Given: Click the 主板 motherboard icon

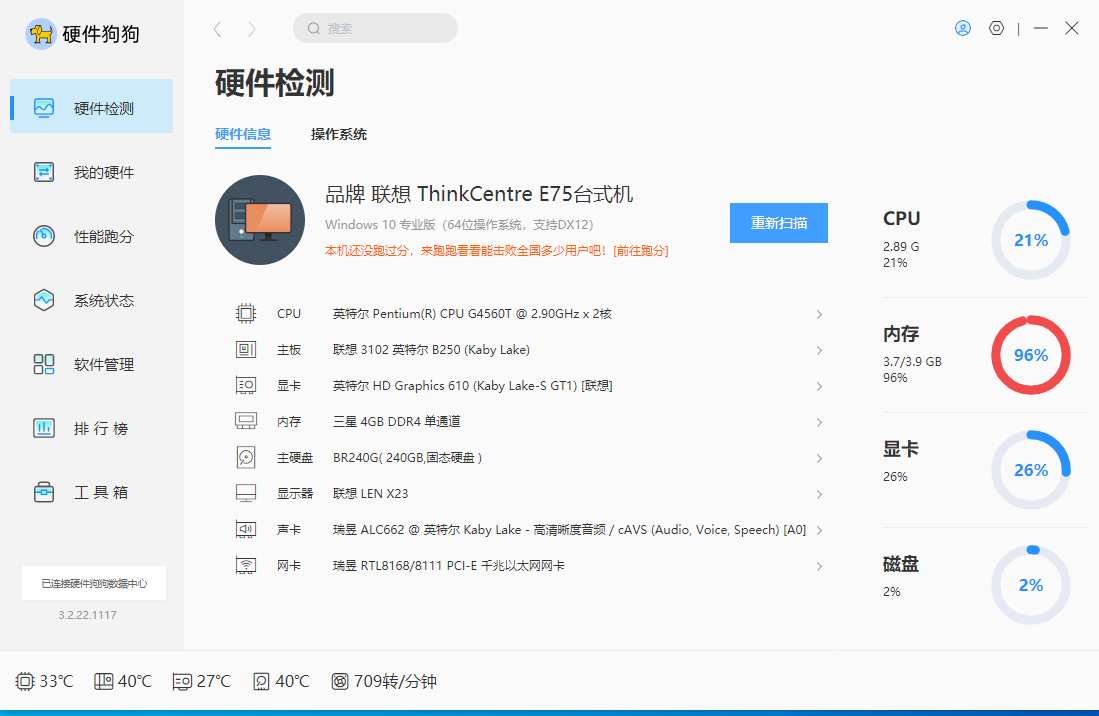Looking at the screenshot, I should (x=246, y=349).
